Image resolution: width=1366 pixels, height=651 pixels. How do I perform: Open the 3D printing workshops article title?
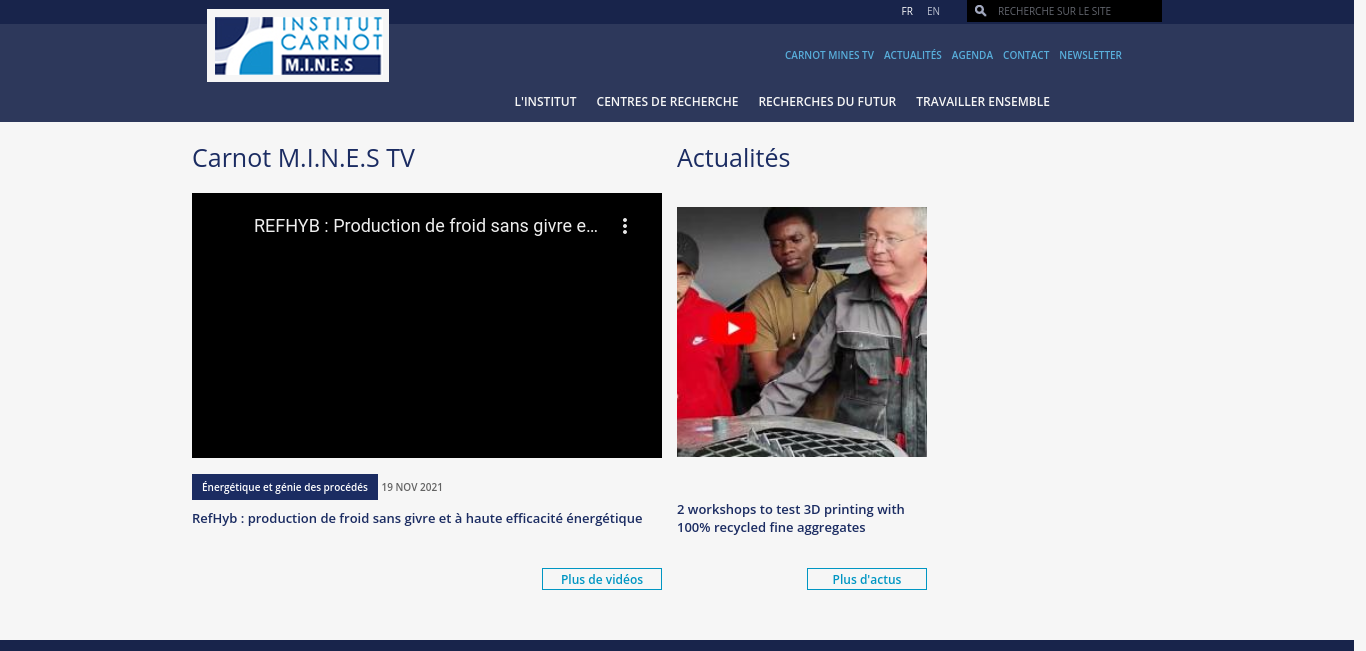point(790,518)
